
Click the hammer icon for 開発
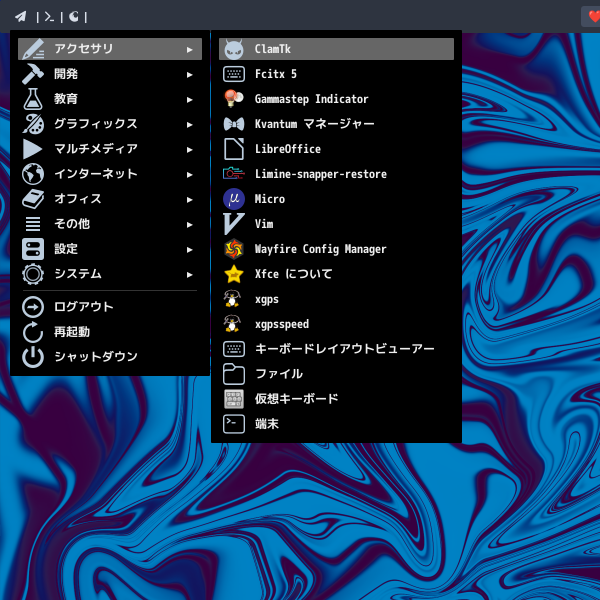pos(33,74)
